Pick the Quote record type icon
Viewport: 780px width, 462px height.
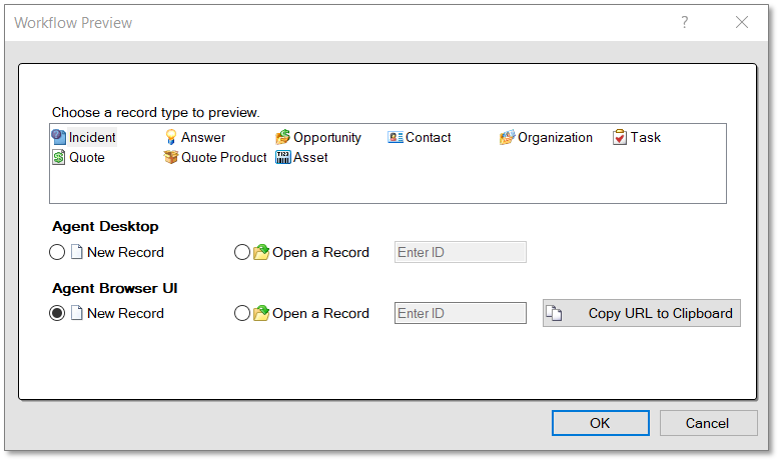click(59, 158)
